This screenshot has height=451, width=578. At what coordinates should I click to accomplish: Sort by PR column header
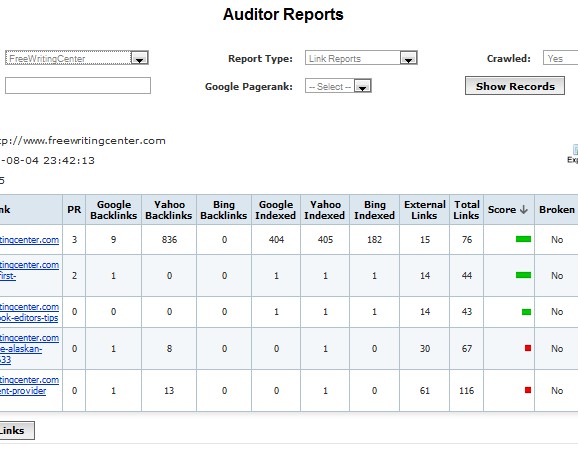tap(74, 209)
